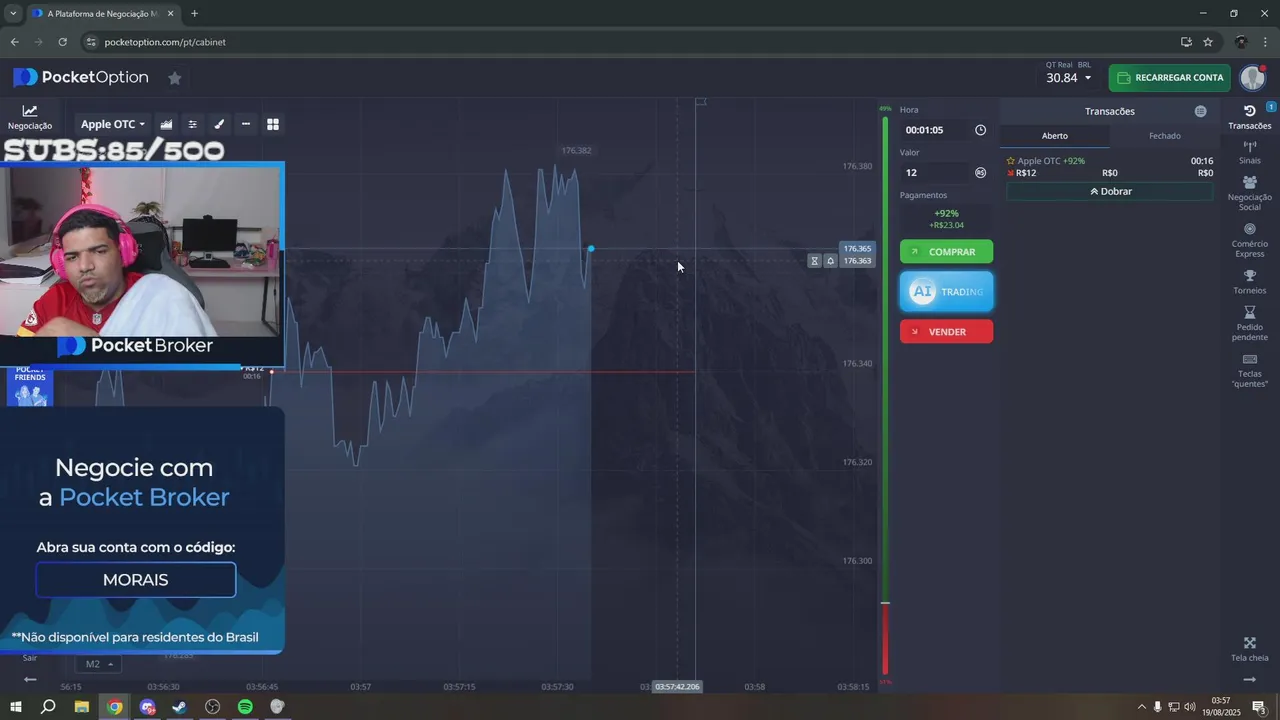Viewport: 1280px width, 720px height.
Task: Click the green COMPRAR button
Action: pos(946,252)
